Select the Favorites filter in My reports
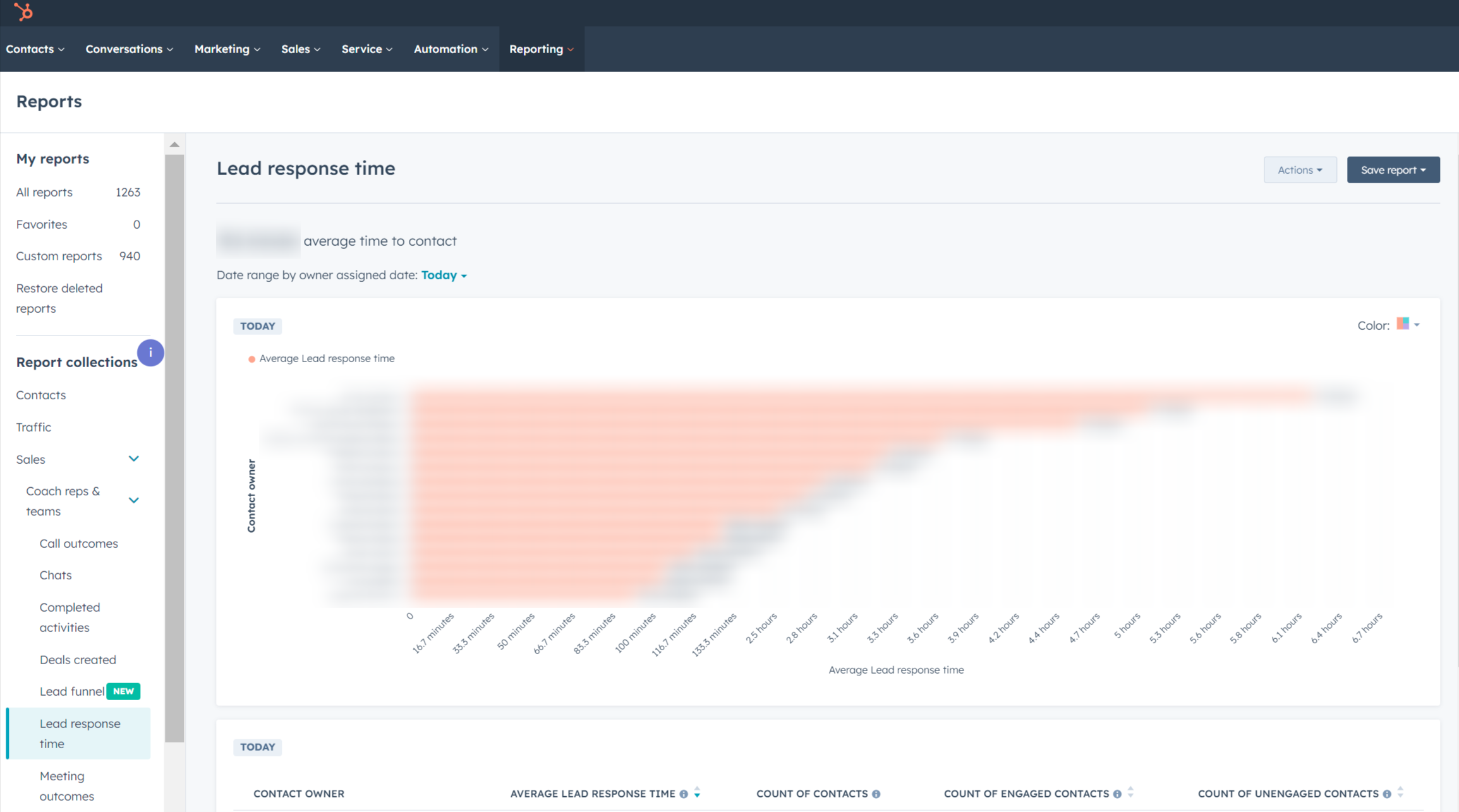The height and width of the screenshot is (812, 1459). (x=41, y=224)
